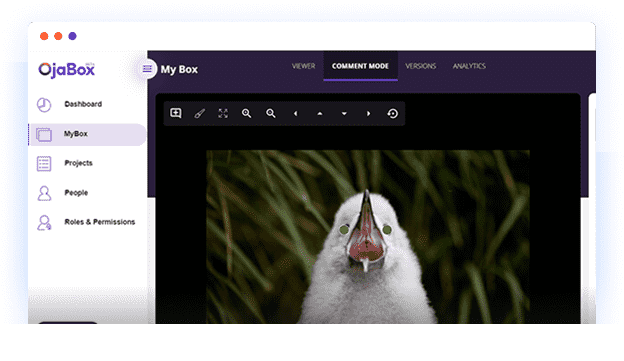This screenshot has height=361, width=624.
Task: Pan image left with arrow
Action: (x=295, y=113)
